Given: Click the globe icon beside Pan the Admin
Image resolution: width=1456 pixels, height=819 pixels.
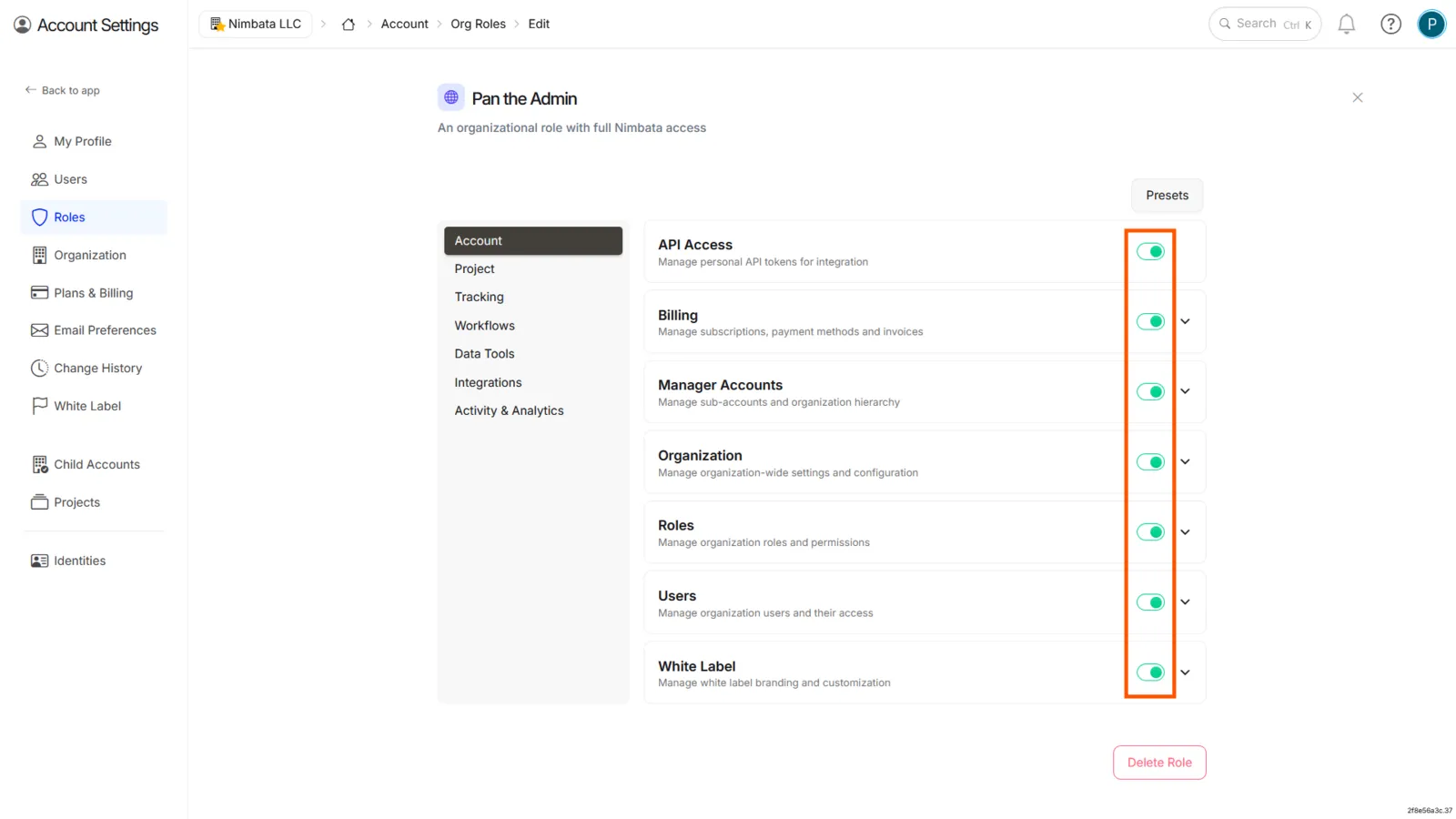Looking at the screenshot, I should [x=451, y=97].
